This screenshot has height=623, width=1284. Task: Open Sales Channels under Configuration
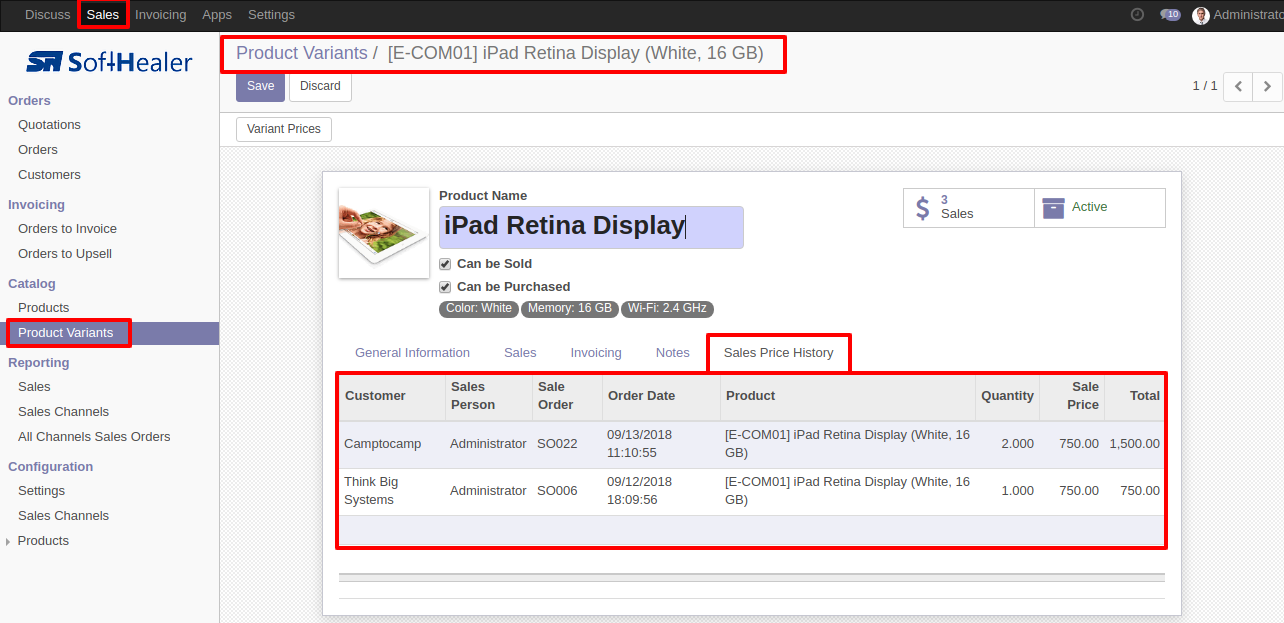click(x=63, y=516)
